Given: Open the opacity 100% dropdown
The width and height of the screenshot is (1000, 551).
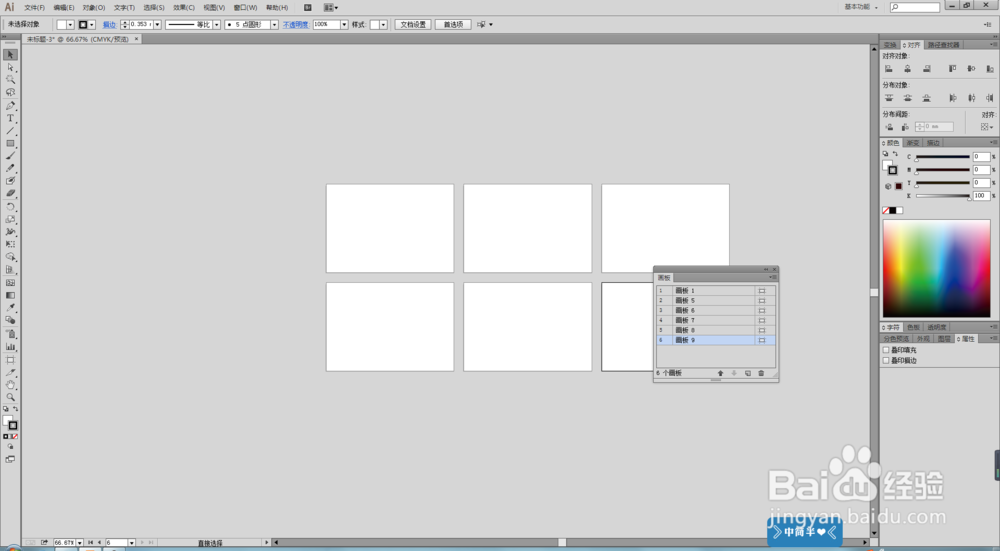Looking at the screenshot, I should [344, 24].
